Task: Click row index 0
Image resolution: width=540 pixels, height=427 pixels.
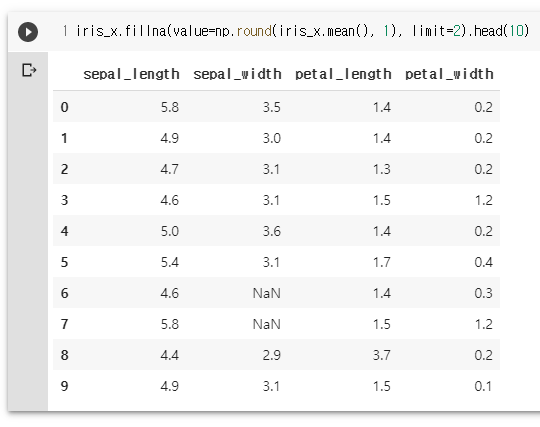Action: coord(64,107)
